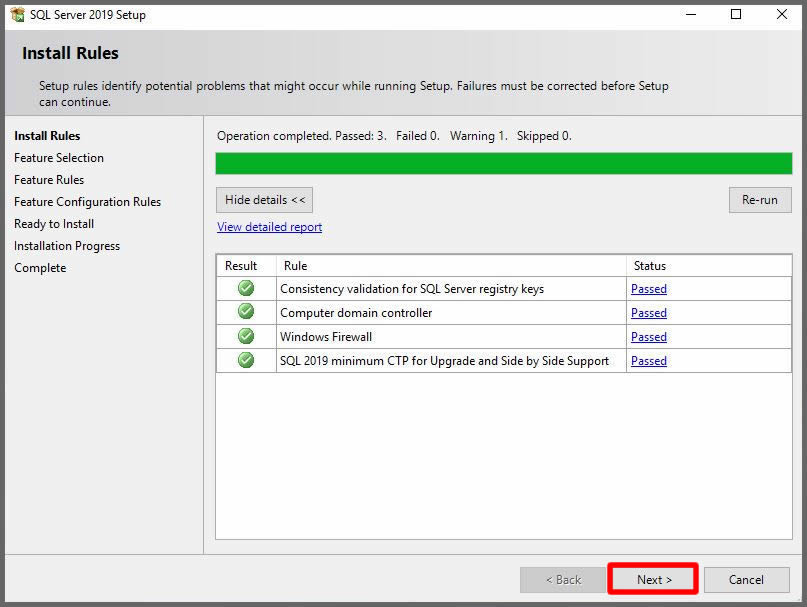The width and height of the screenshot is (807, 607).
Task: Open Passed status for Computer domain controller
Action: pos(648,313)
